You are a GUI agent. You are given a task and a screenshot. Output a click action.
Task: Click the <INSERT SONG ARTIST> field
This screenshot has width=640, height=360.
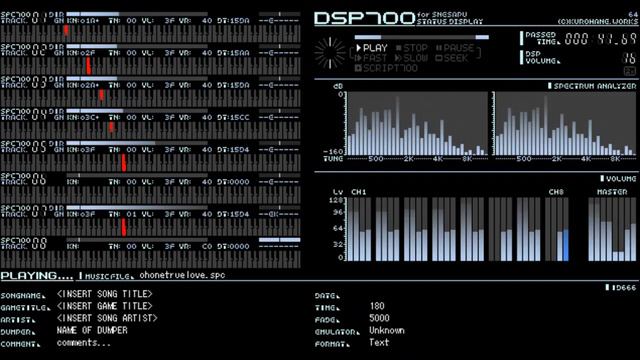pyautogui.click(x=107, y=318)
